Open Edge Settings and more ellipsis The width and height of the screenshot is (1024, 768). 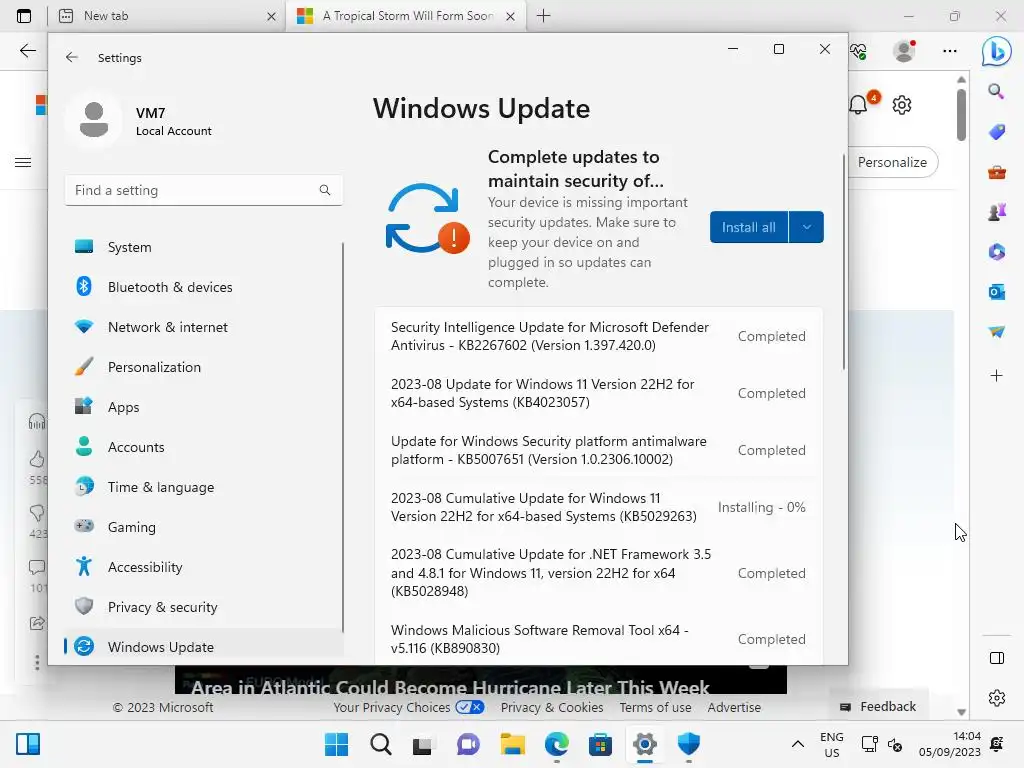pos(950,51)
